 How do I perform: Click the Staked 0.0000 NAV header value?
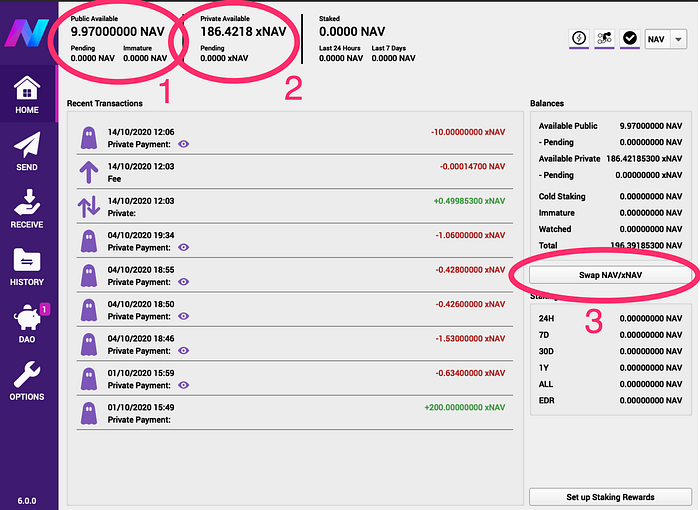pos(352,32)
